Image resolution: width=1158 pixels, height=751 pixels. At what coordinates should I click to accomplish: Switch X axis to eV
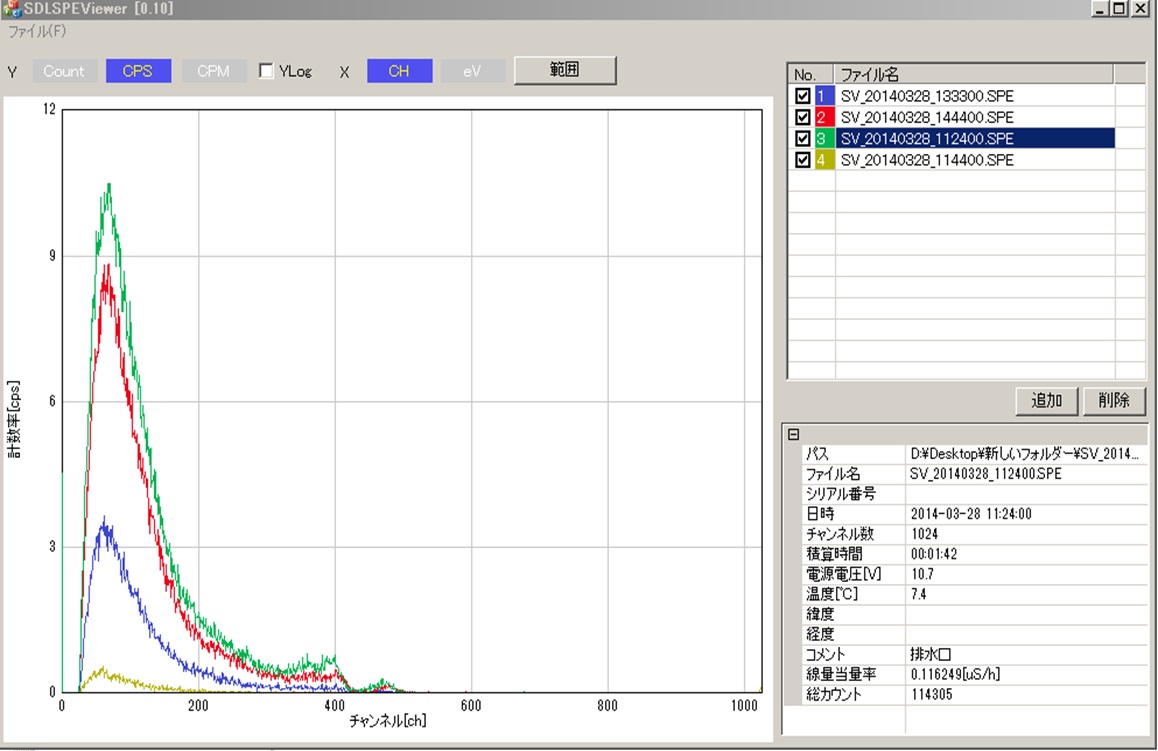pos(472,71)
